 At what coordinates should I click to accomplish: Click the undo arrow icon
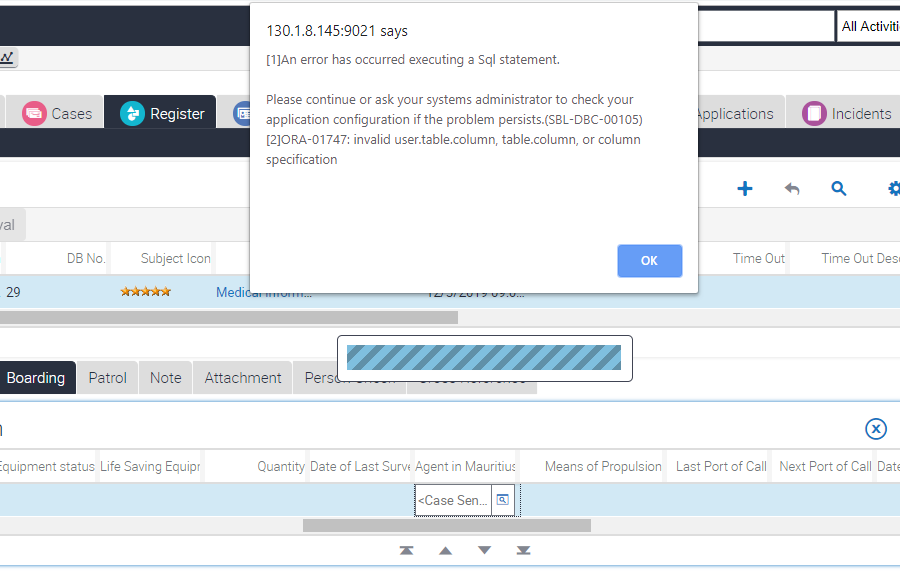pyautogui.click(x=792, y=188)
